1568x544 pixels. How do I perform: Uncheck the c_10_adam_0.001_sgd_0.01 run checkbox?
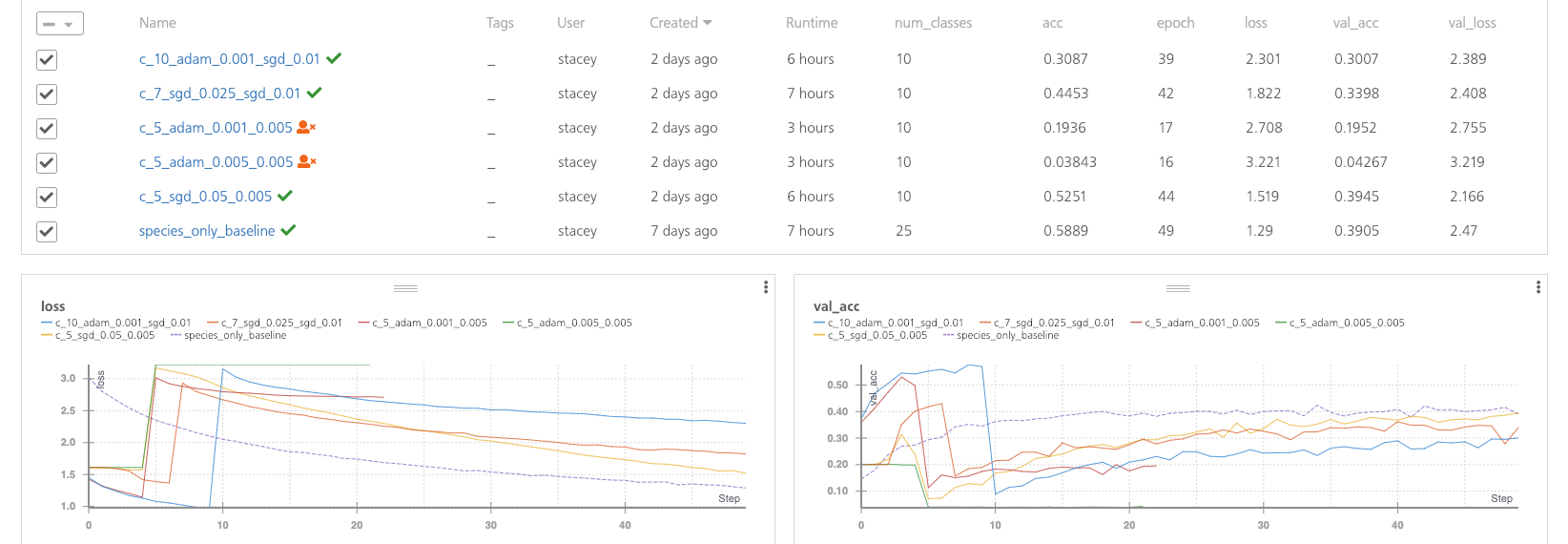click(46, 60)
